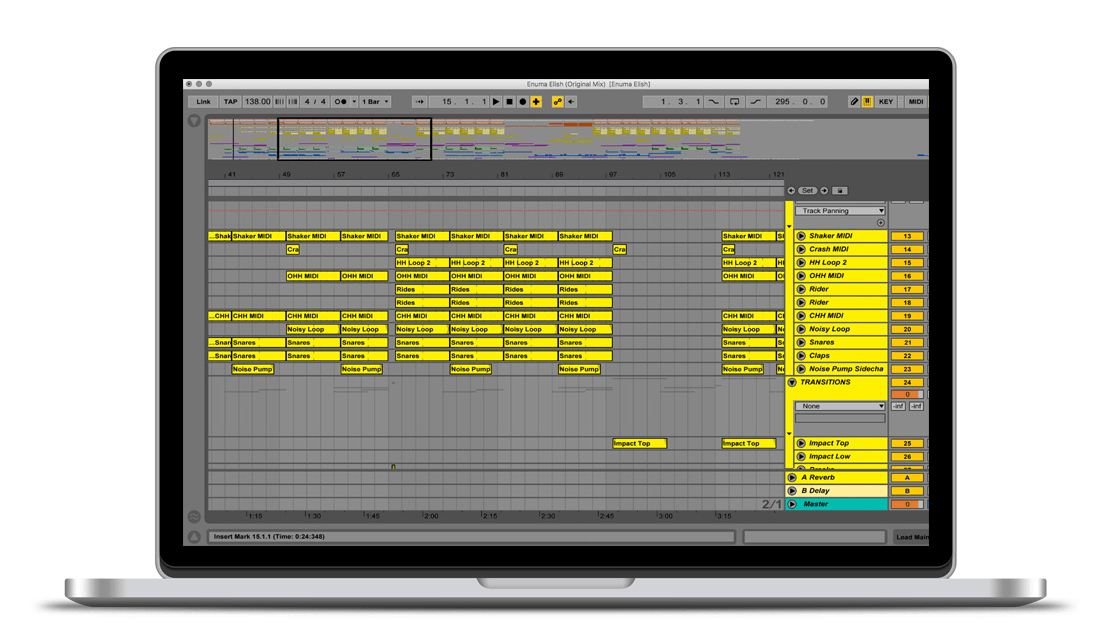The height and width of the screenshot is (640, 1100).
Task: Unfold the CHH MIDI track
Action: (x=801, y=316)
